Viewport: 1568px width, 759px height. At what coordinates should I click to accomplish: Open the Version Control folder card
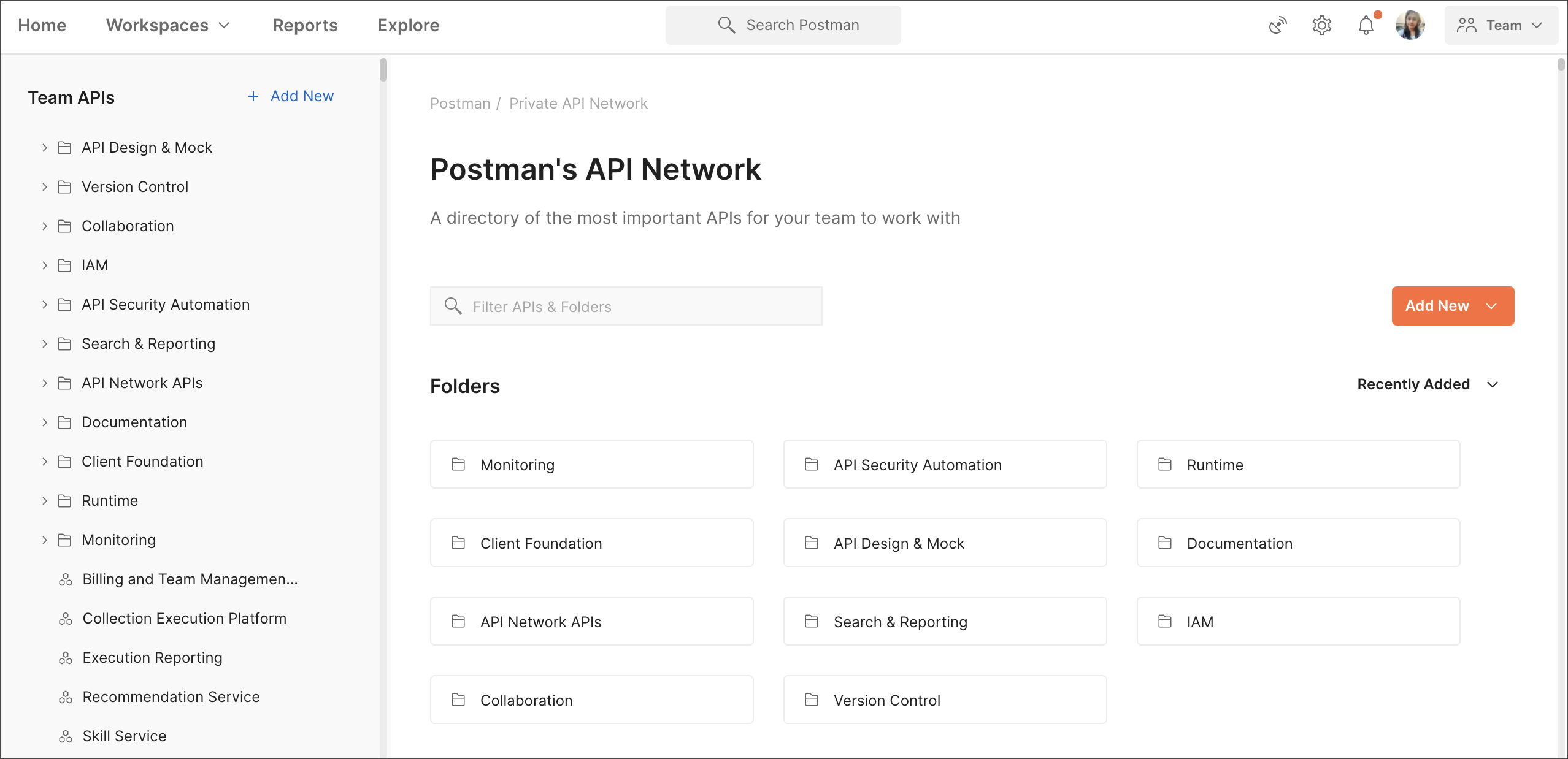[x=945, y=700]
